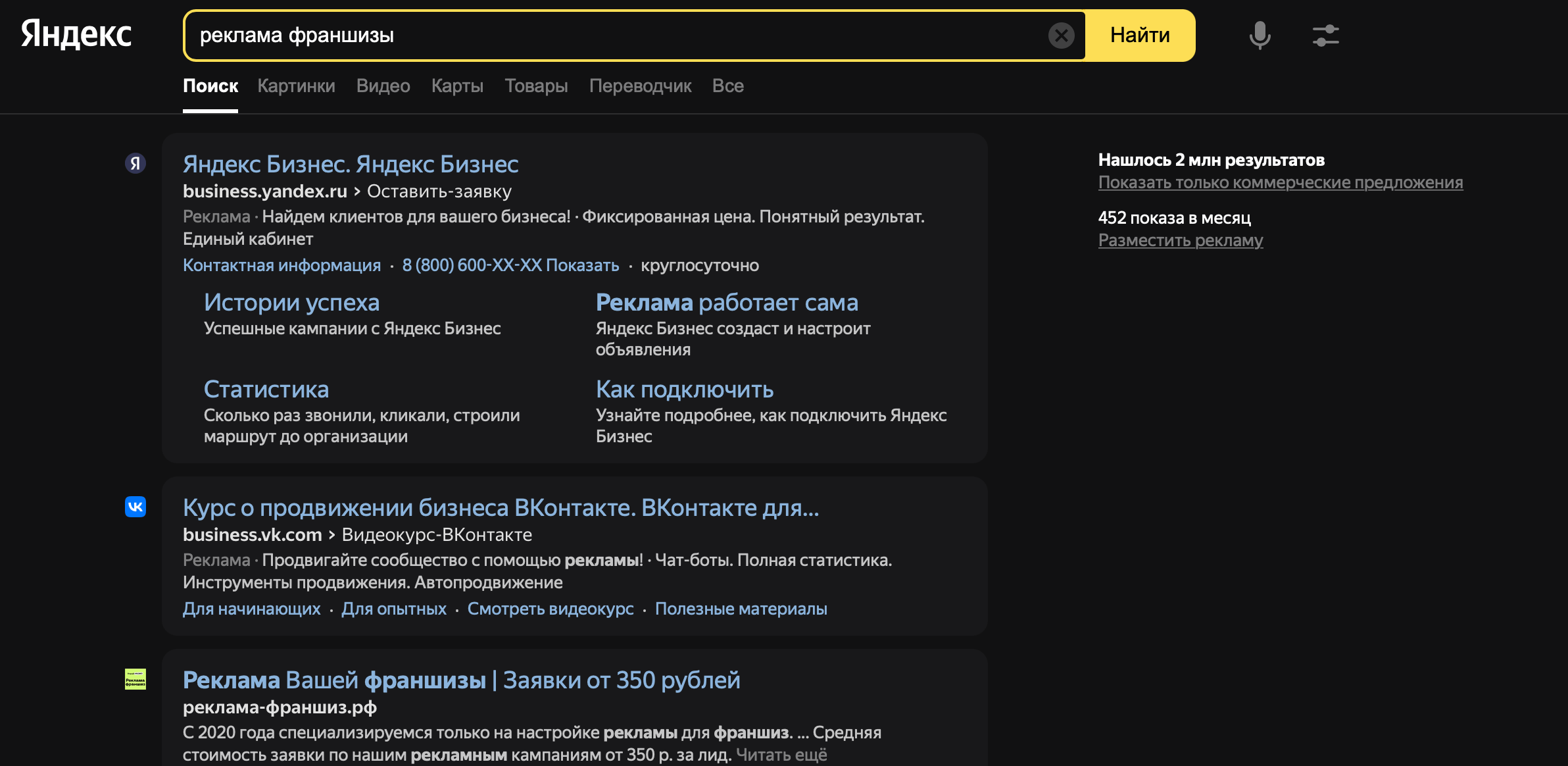Click 'Разместить рекламу' link
Viewport: 1568px width, 766px height.
click(x=1181, y=240)
